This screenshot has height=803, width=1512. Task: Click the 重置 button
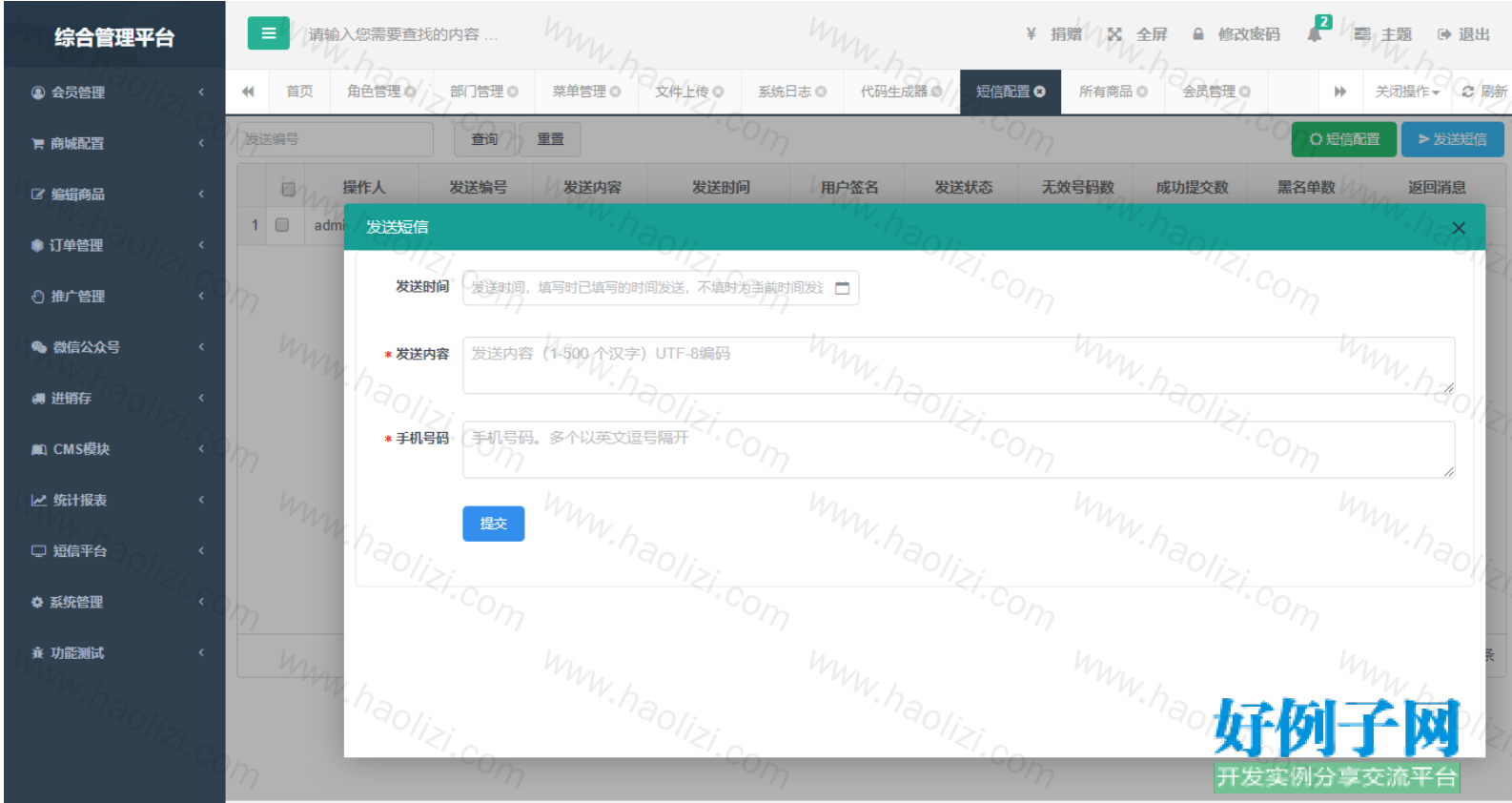[x=550, y=139]
